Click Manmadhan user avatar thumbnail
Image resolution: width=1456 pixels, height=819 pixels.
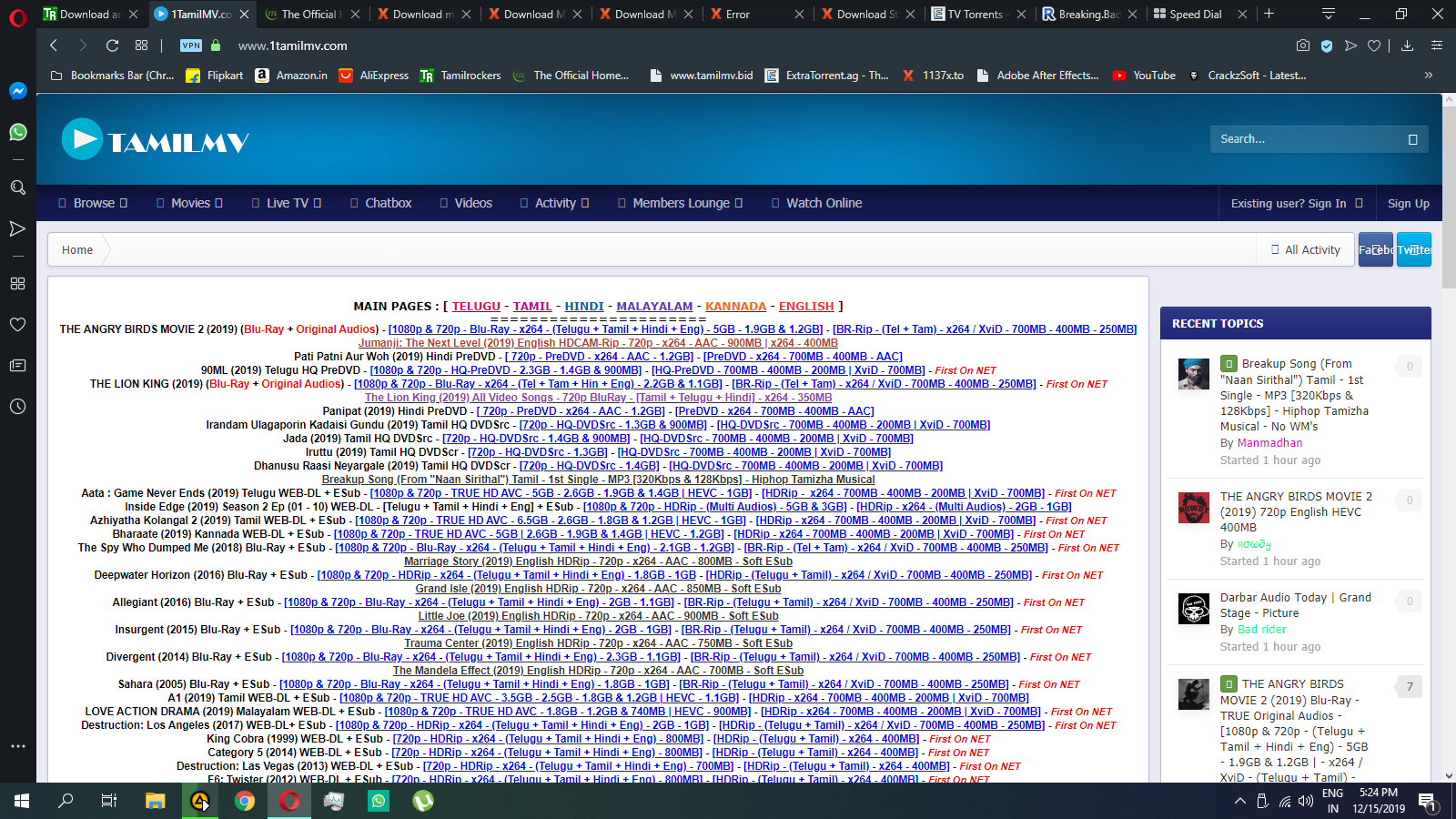click(x=1194, y=373)
